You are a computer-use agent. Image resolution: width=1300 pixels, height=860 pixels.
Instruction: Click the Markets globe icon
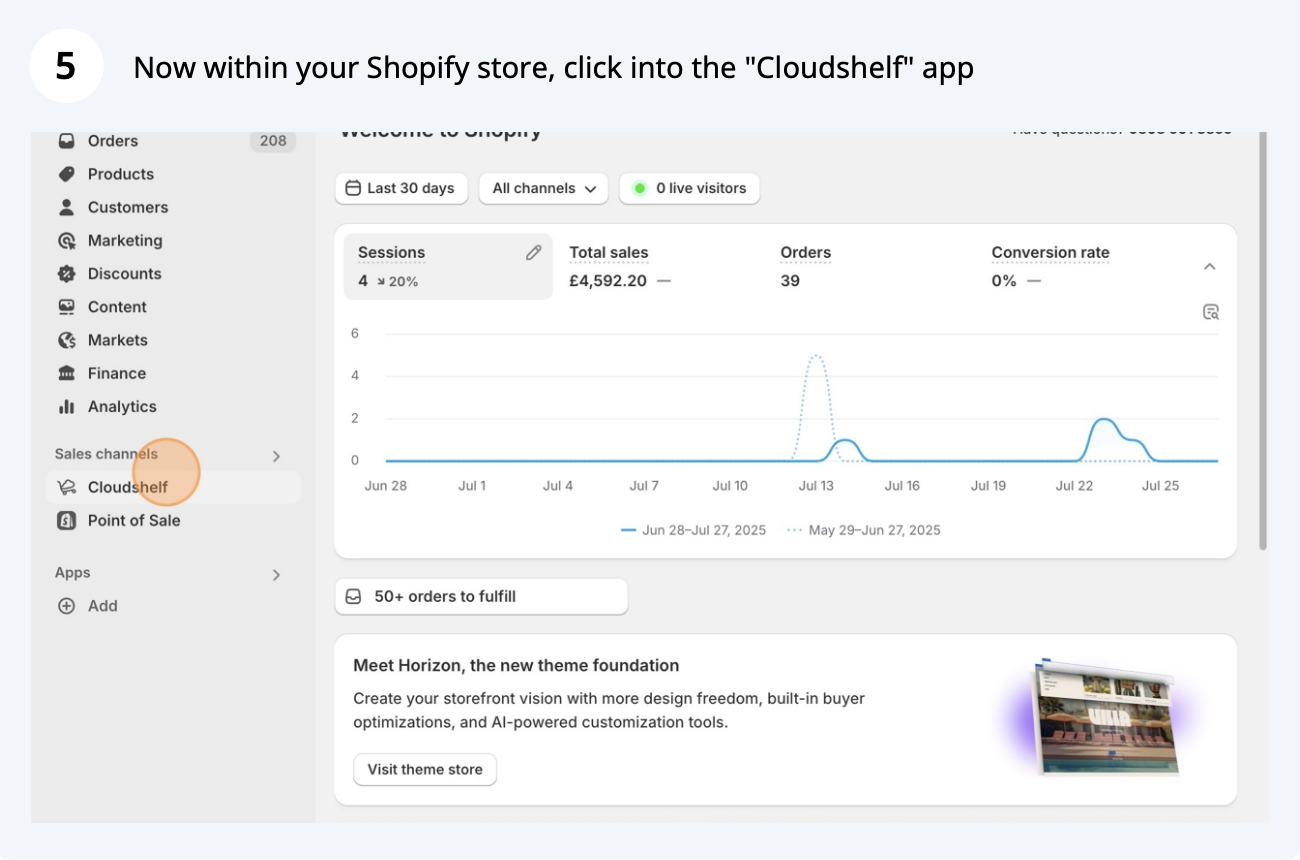[x=67, y=340]
